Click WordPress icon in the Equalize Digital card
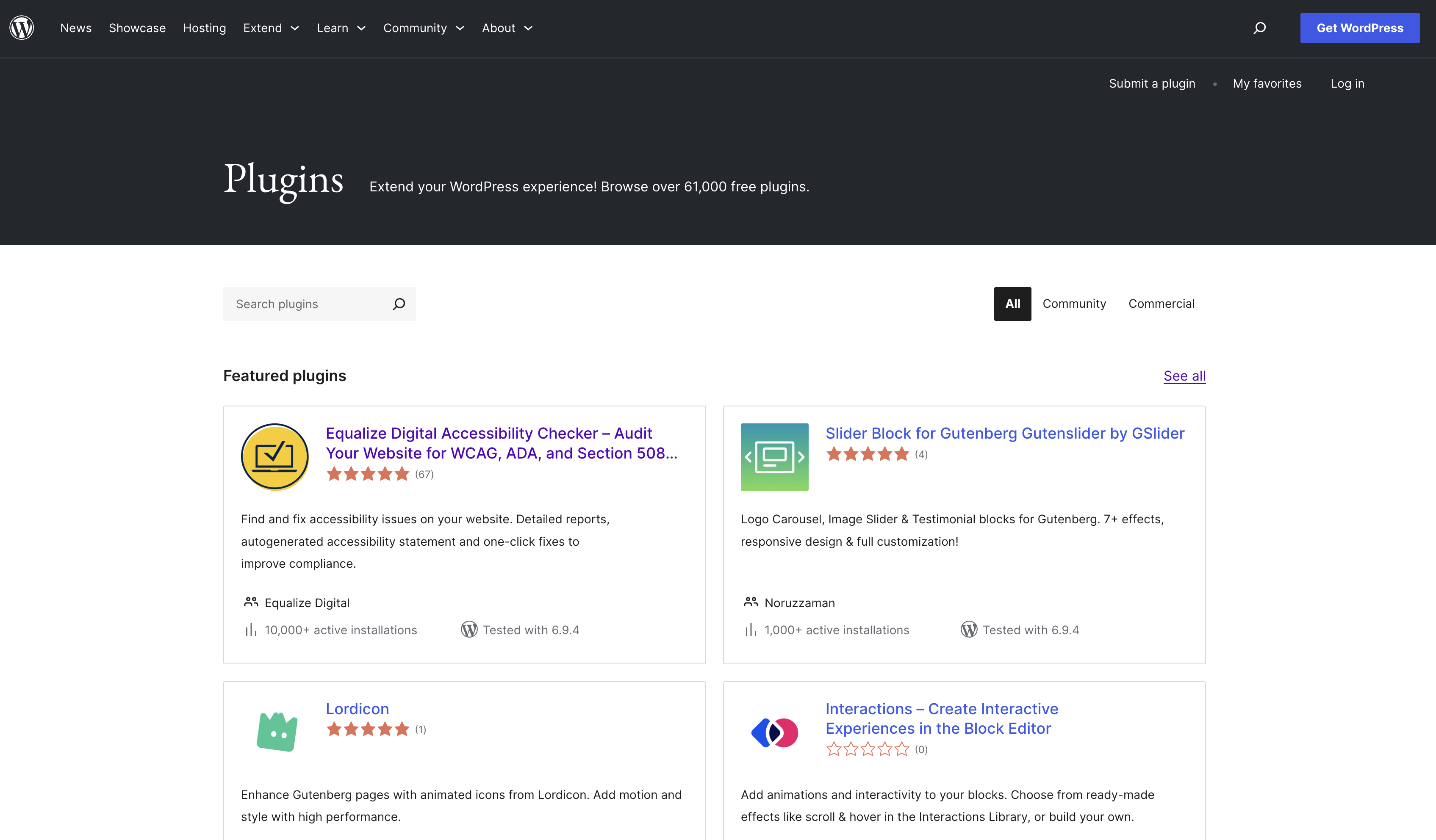1436x840 pixels. pos(469,629)
